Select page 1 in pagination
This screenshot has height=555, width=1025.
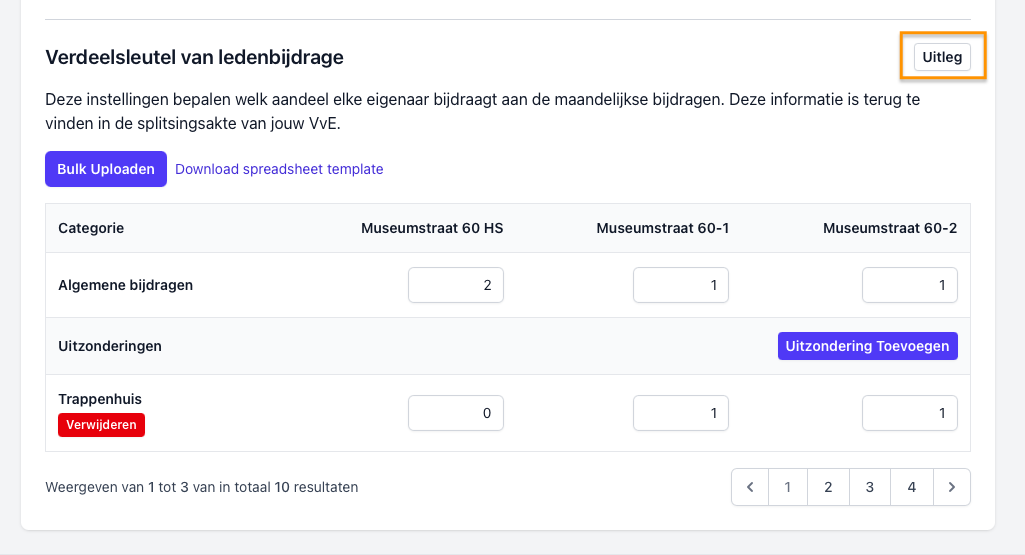point(788,487)
